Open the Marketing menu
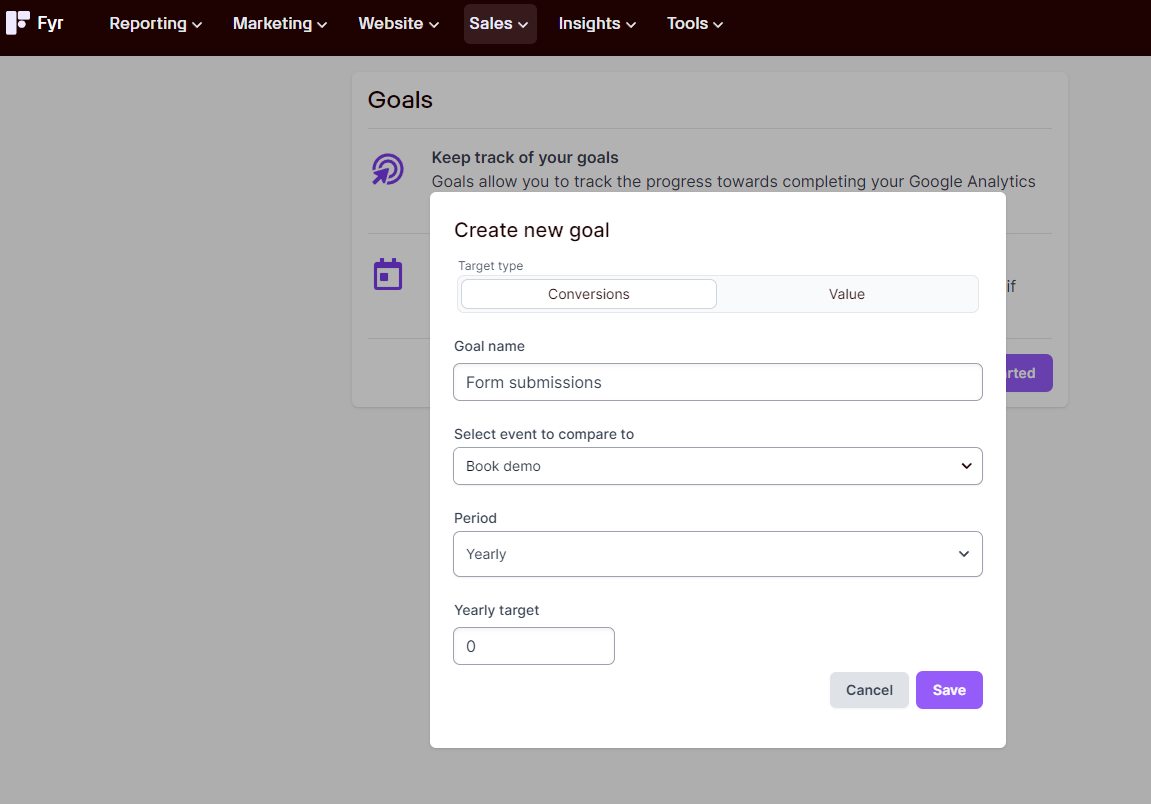This screenshot has height=804, width=1151. (x=279, y=24)
